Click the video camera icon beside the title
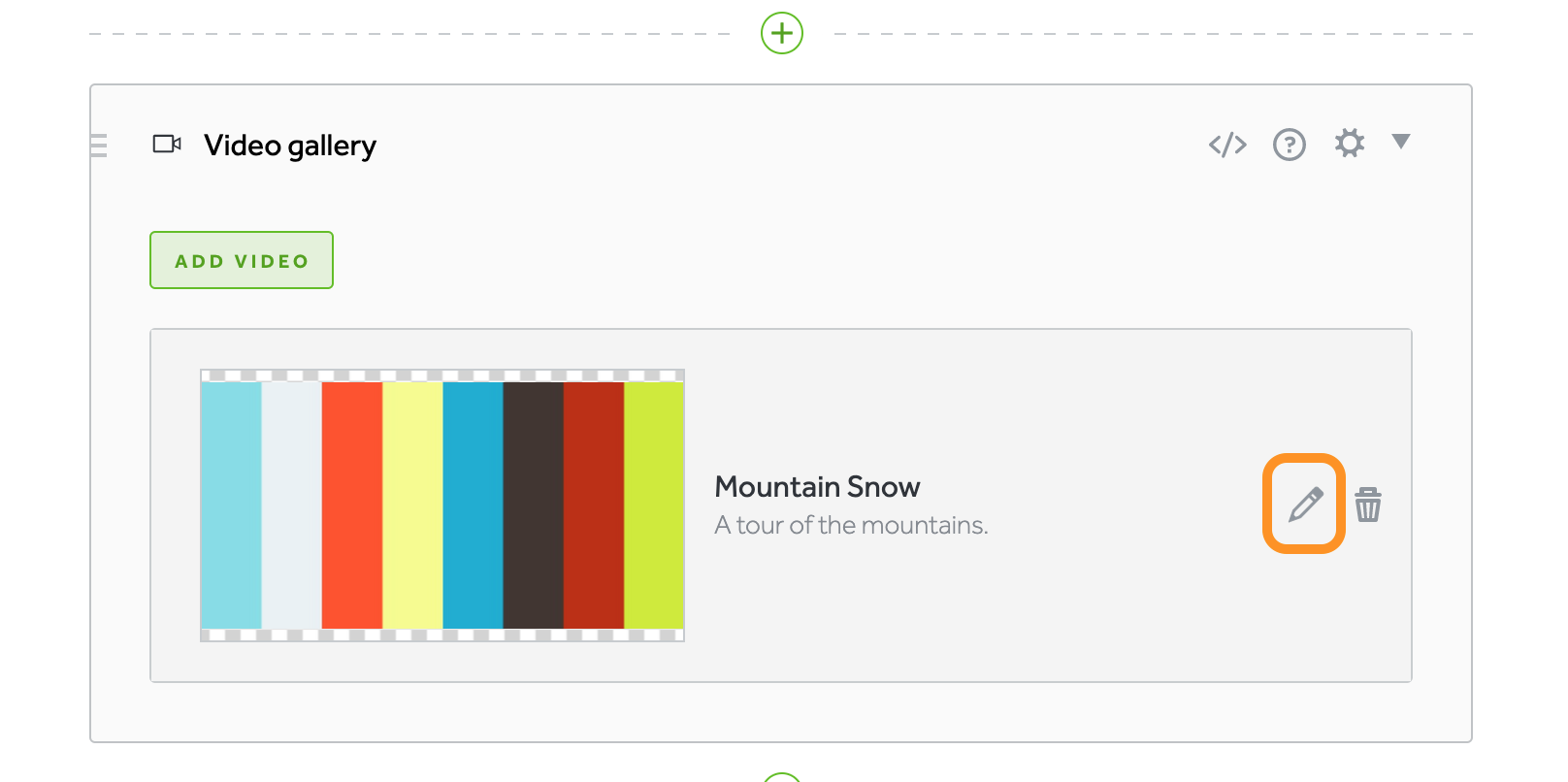 click(x=167, y=145)
